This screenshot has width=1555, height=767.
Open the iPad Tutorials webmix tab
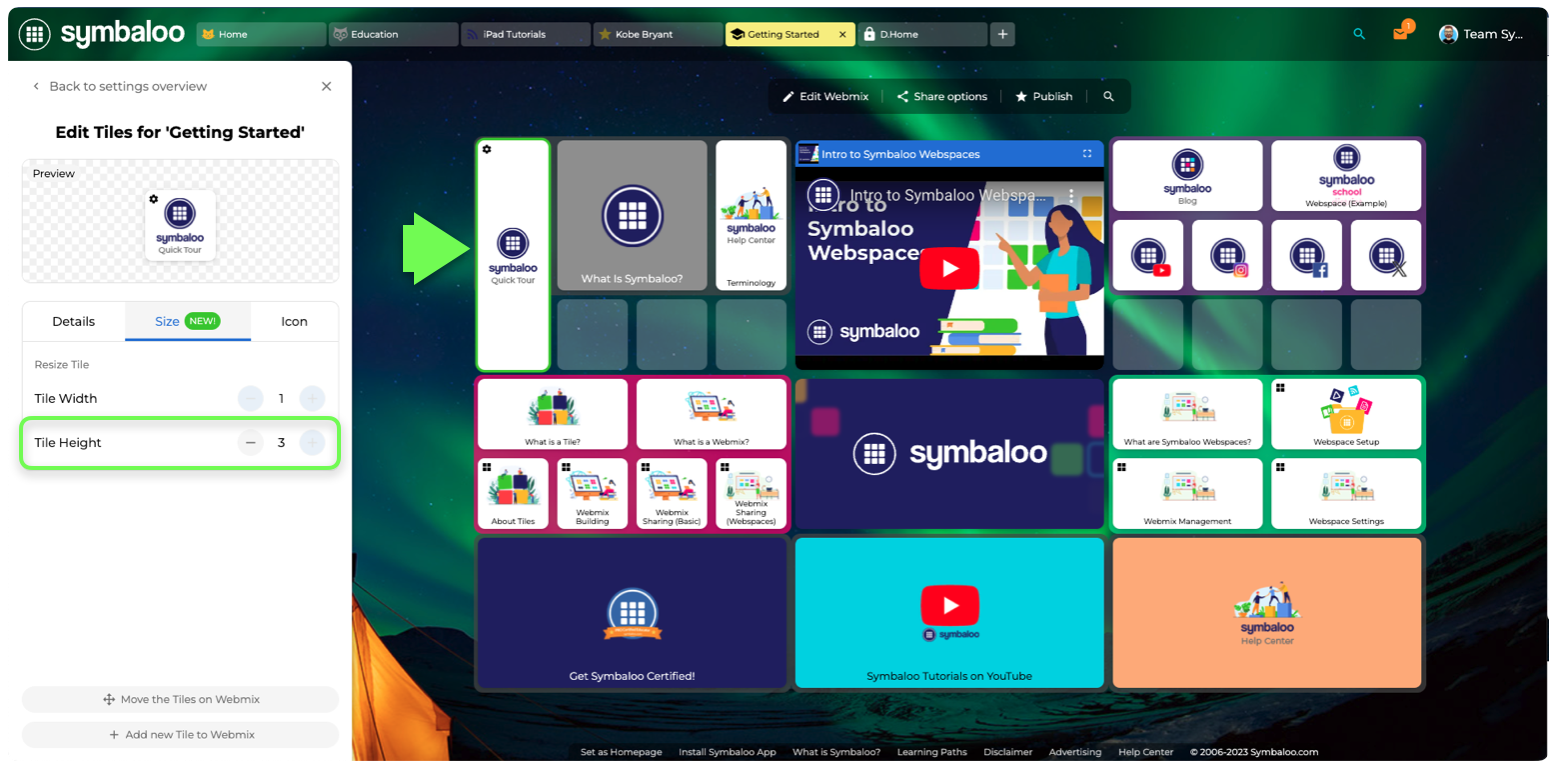click(525, 34)
